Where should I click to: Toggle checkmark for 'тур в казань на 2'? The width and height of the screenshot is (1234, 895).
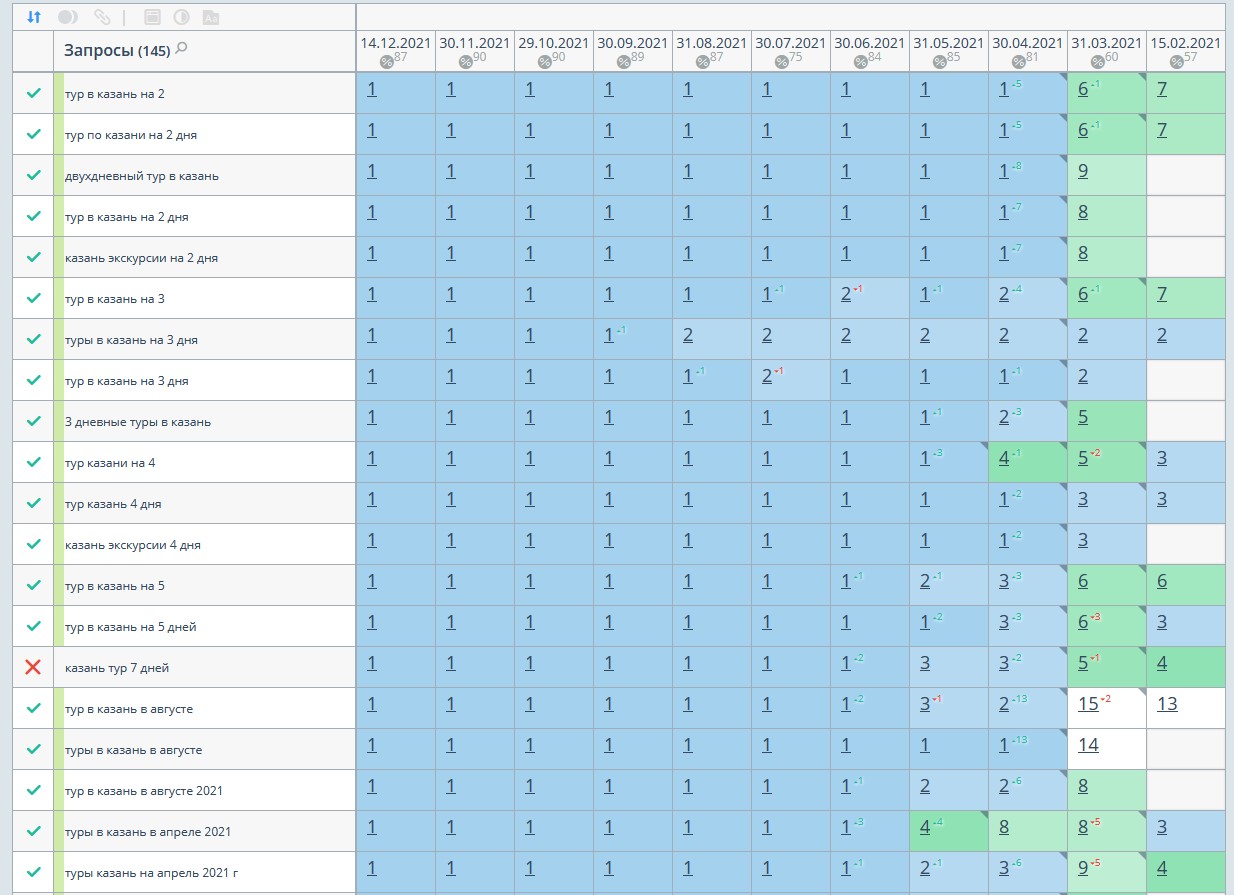click(34, 93)
